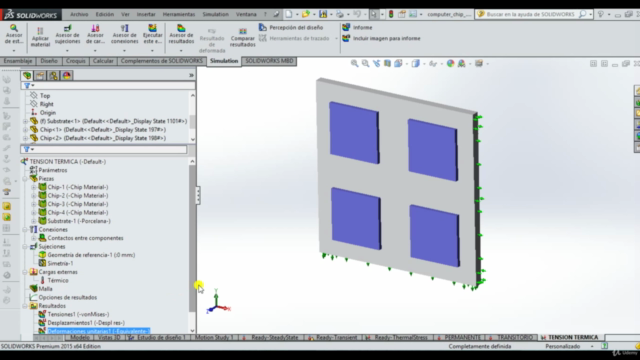Click the Apply Scene icon
Image resolution: width=640 pixels, height=360 pixels.
(x=462, y=64)
